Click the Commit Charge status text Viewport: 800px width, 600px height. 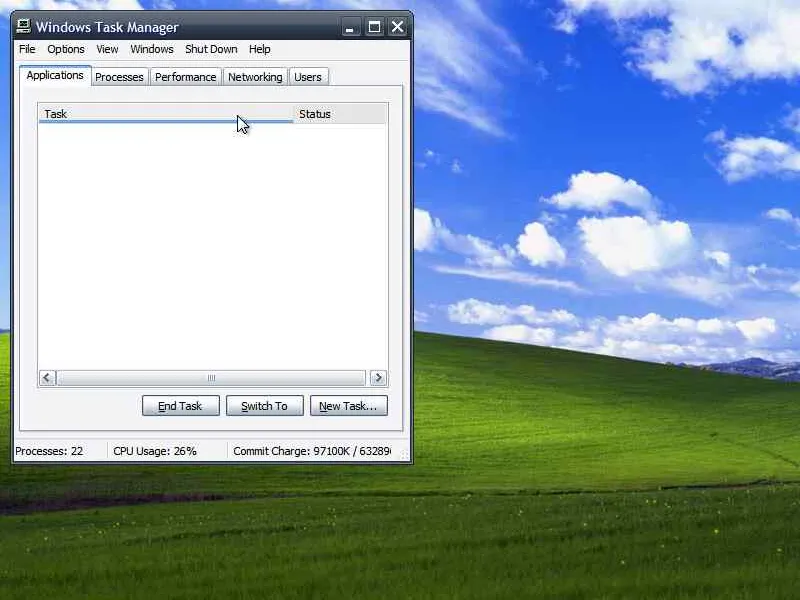click(312, 451)
